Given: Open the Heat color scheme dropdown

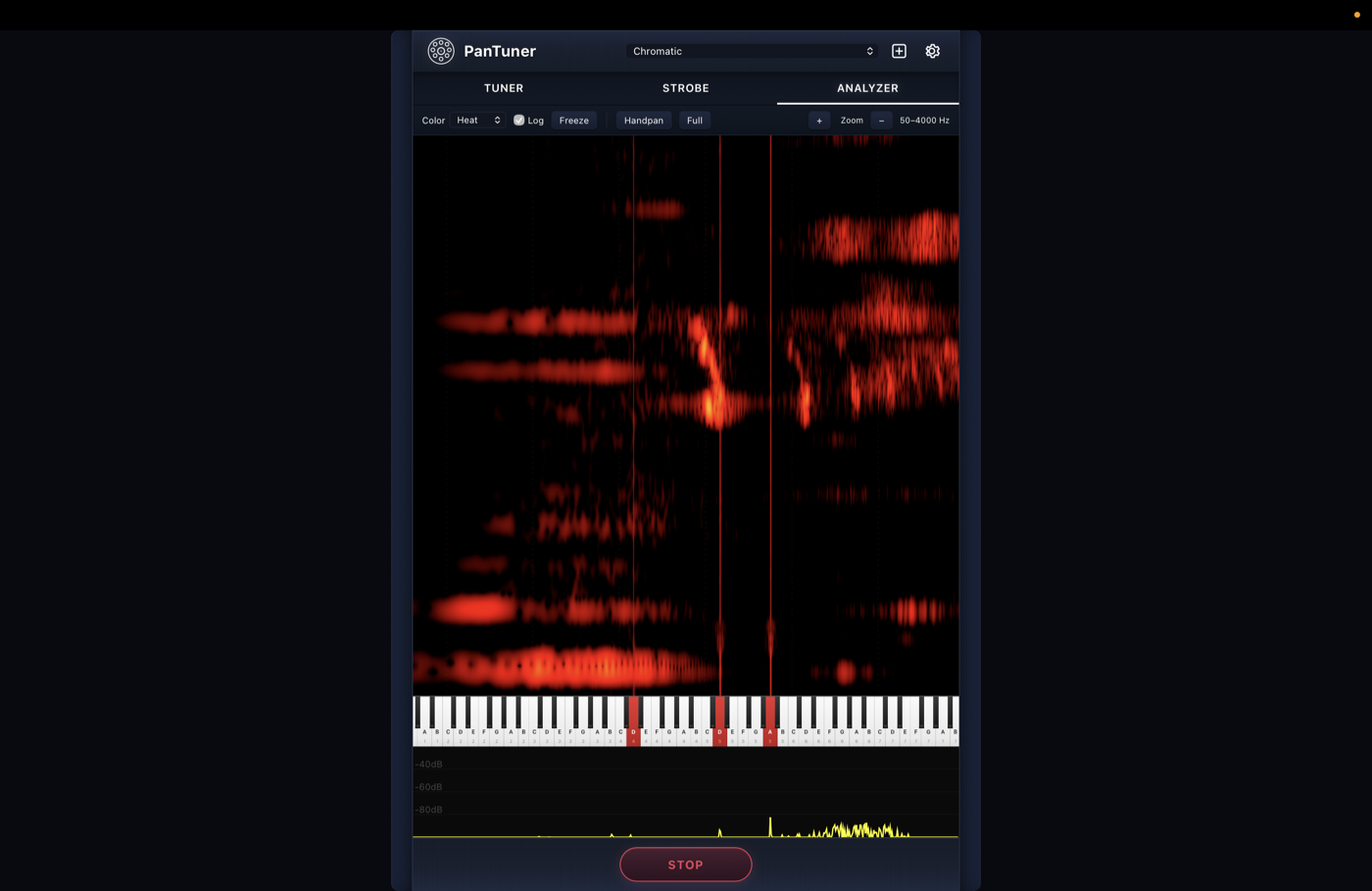Looking at the screenshot, I should [x=478, y=121].
